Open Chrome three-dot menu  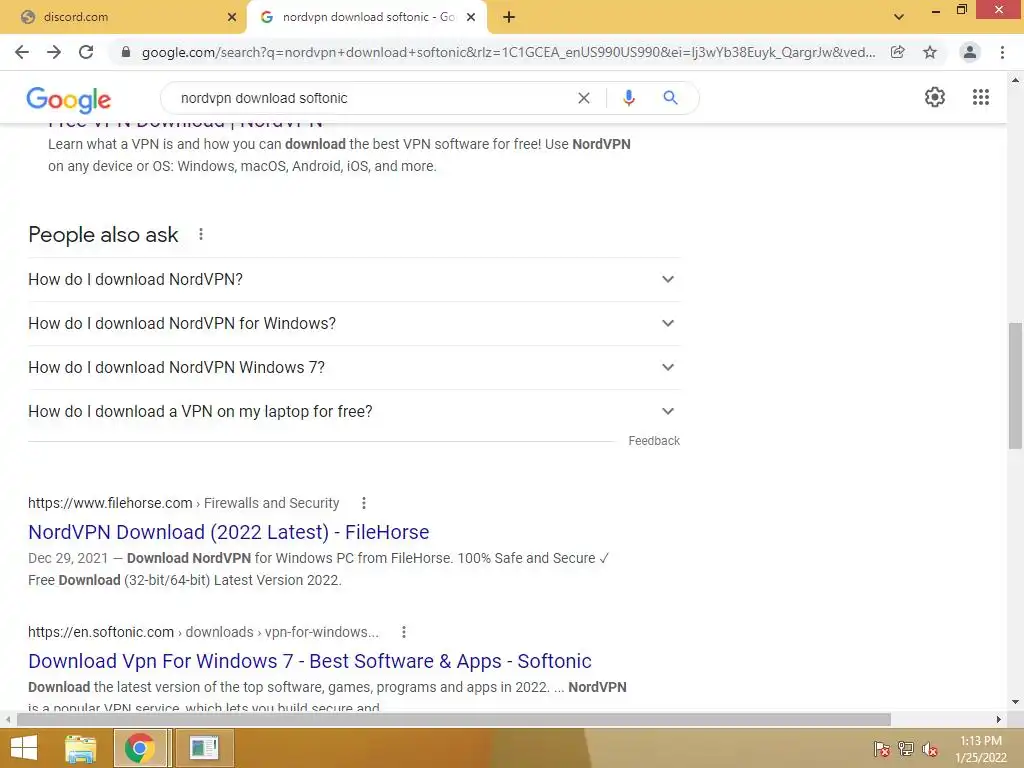click(1002, 52)
